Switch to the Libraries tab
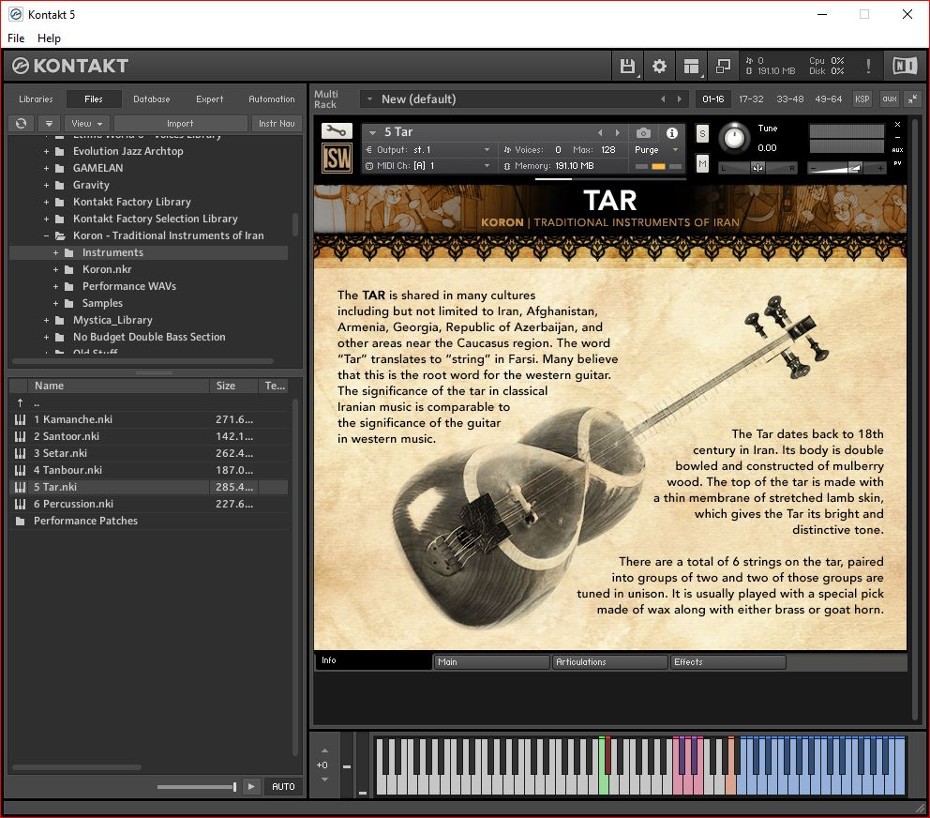Image resolution: width=930 pixels, height=818 pixels. click(x=36, y=99)
